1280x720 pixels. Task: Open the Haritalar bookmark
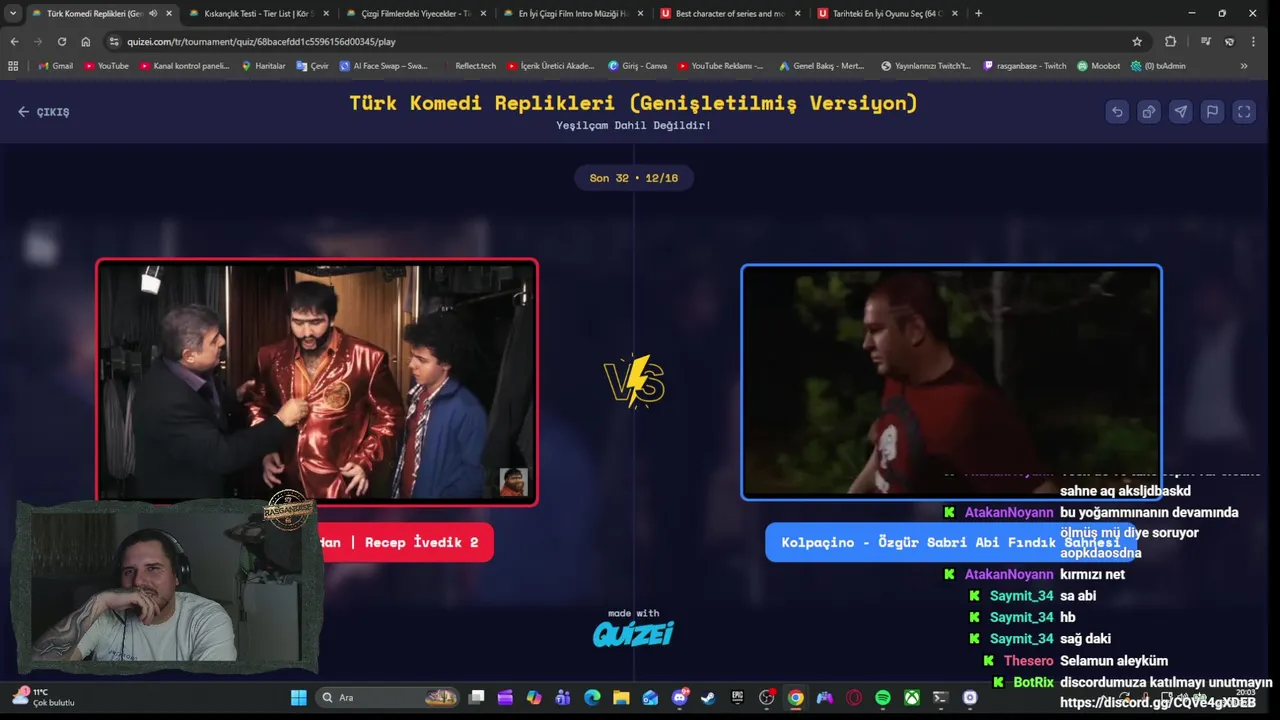[x=263, y=66]
